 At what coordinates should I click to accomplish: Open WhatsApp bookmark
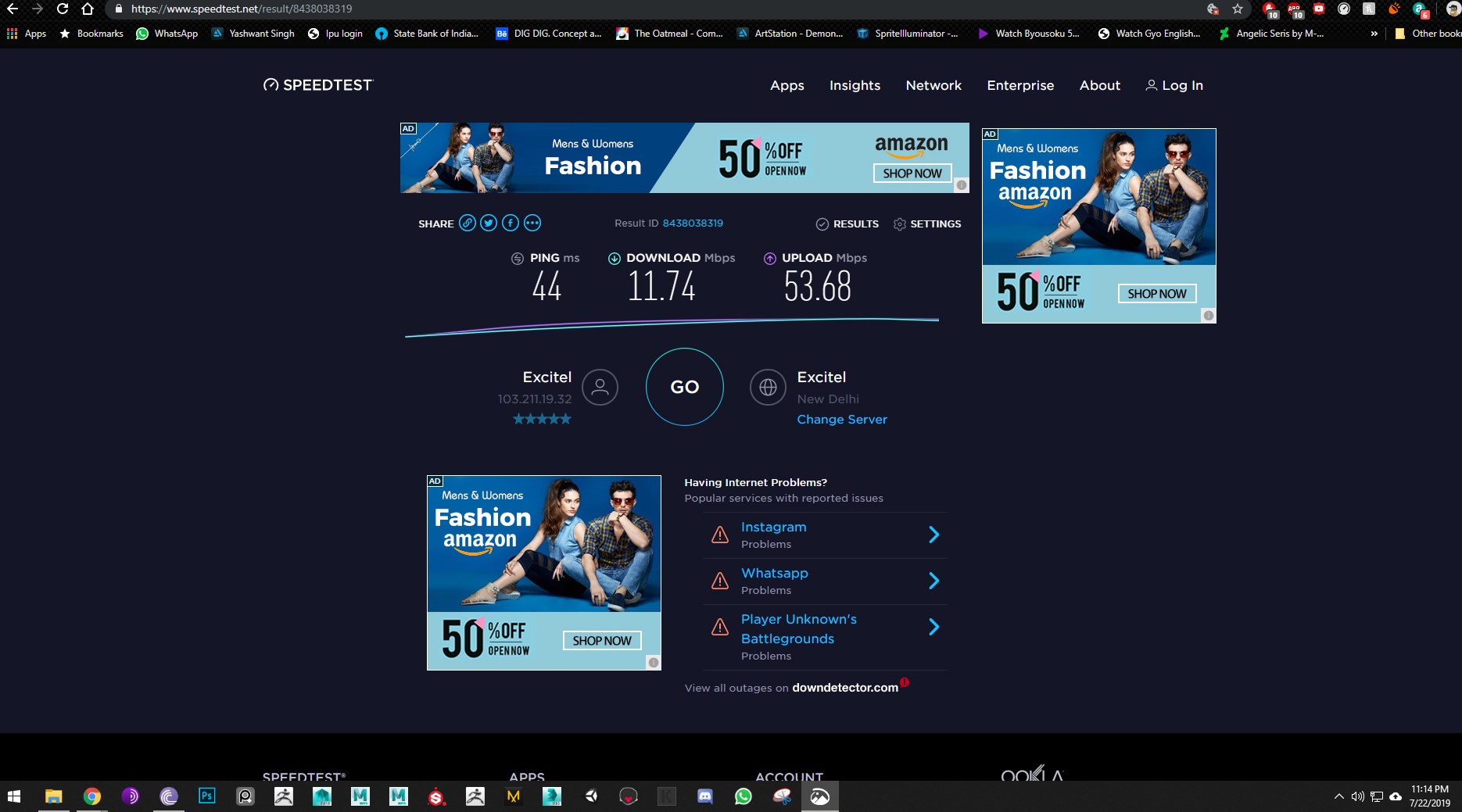(167, 34)
